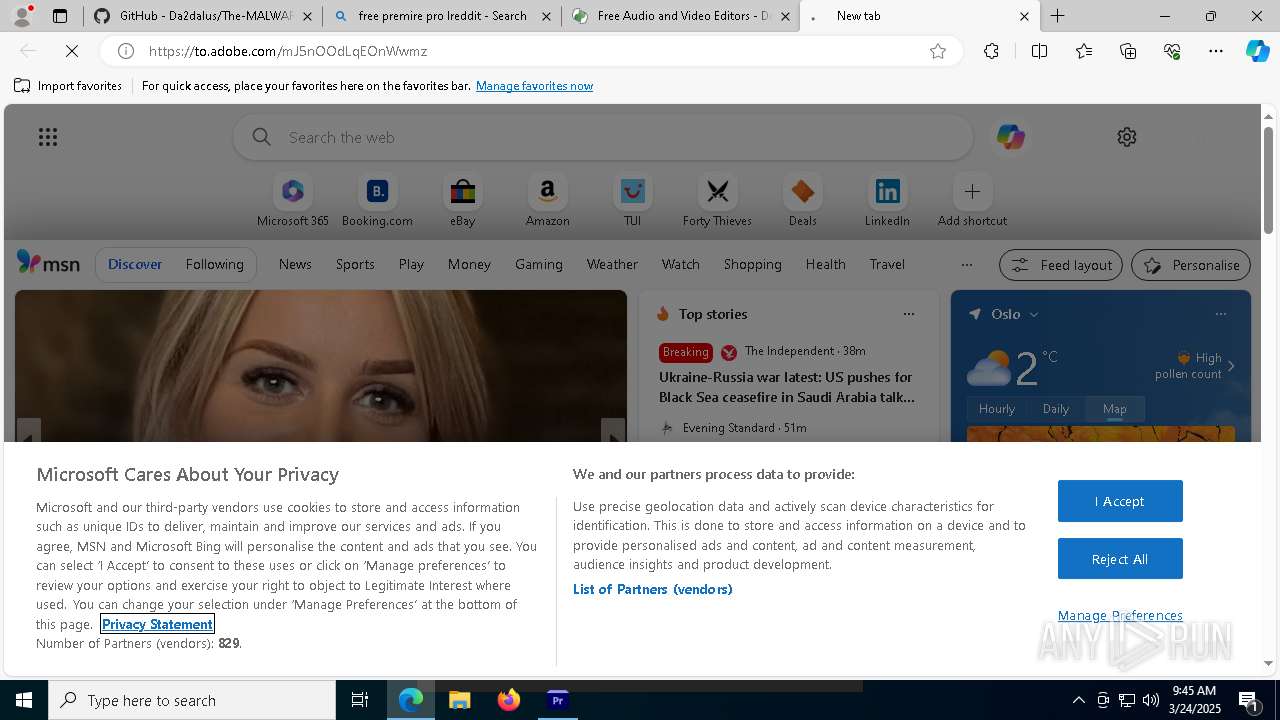Open the Travel category

tap(887, 264)
